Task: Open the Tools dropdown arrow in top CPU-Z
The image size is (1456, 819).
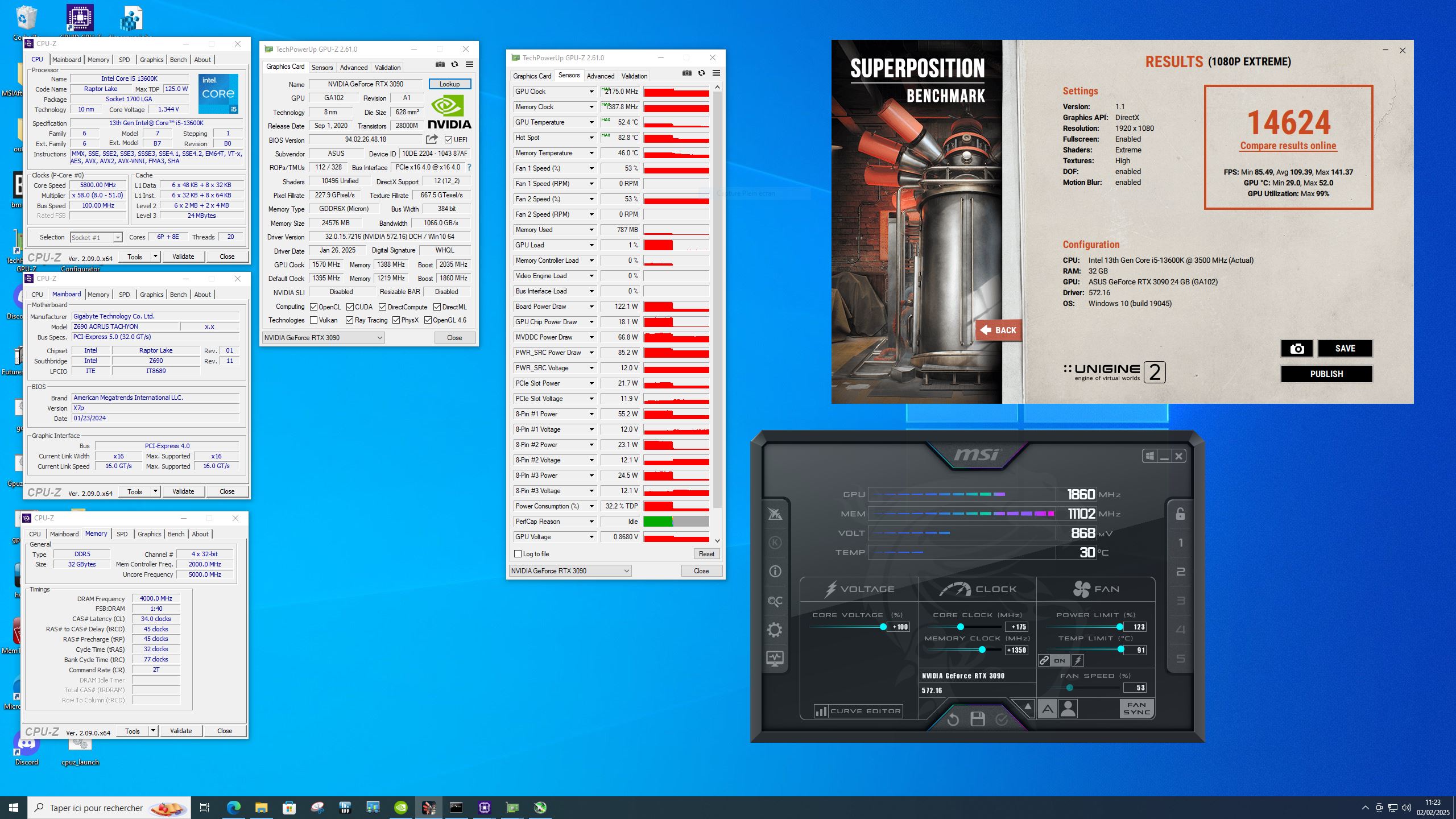Action: [x=155, y=257]
